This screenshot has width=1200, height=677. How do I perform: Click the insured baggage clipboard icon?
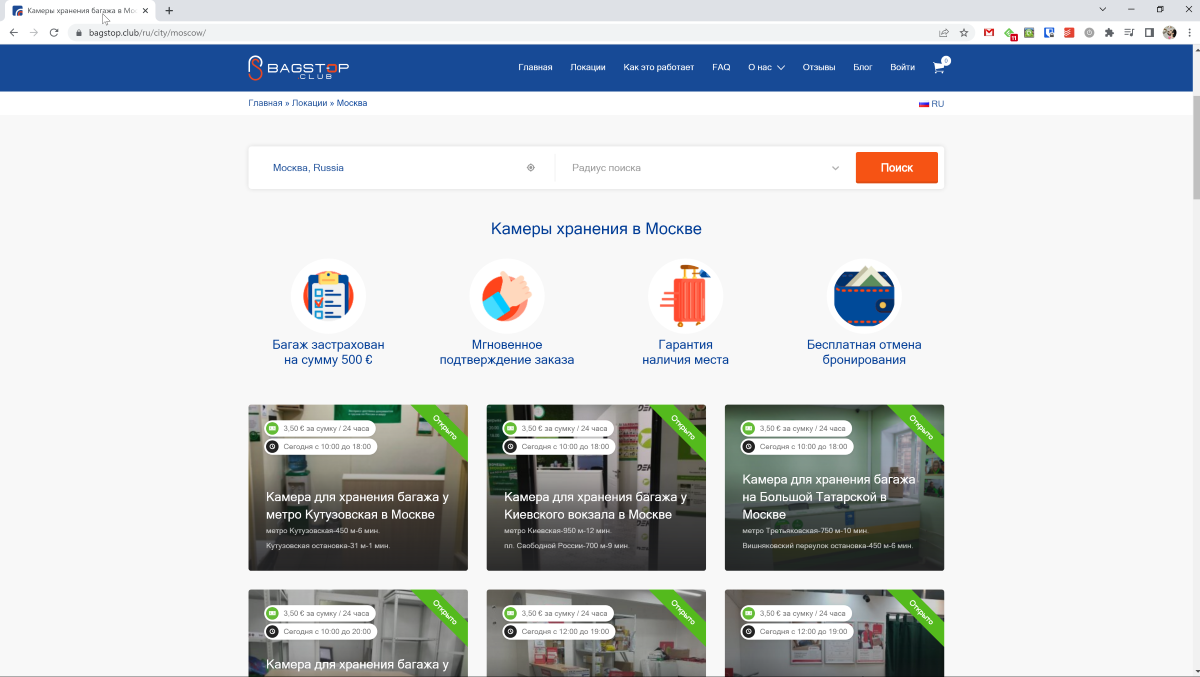tap(327, 295)
